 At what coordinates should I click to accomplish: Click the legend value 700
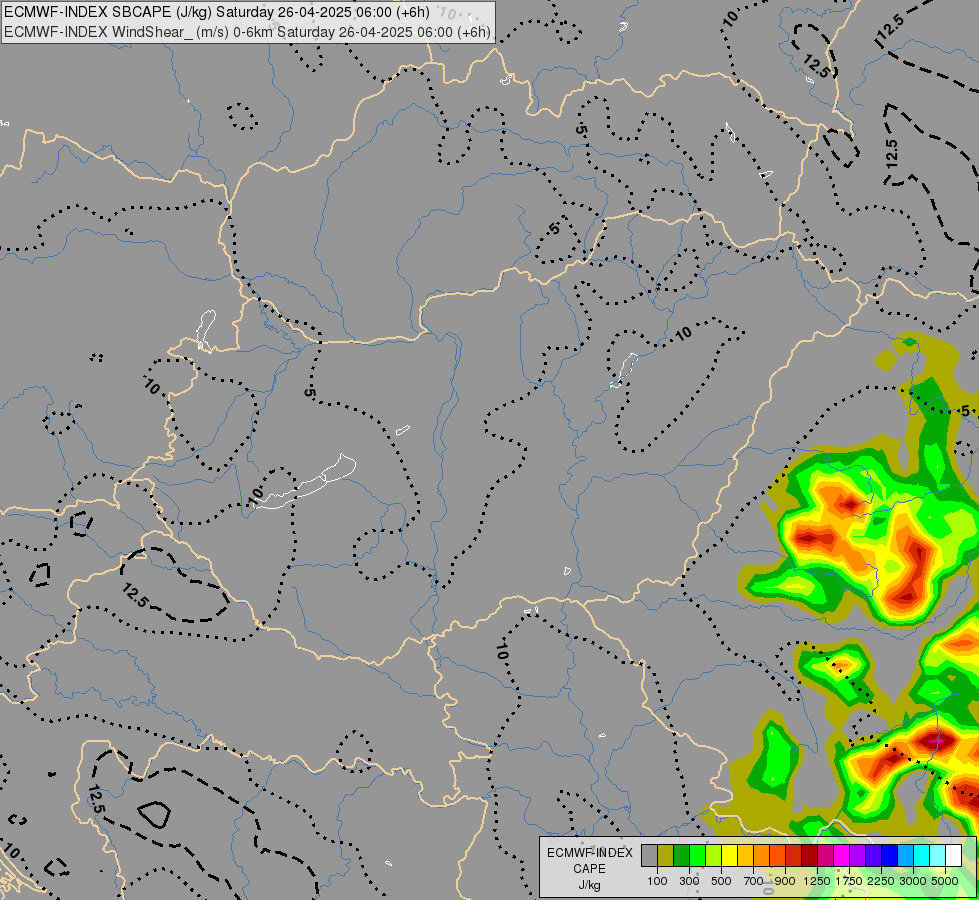pyautogui.click(x=754, y=881)
